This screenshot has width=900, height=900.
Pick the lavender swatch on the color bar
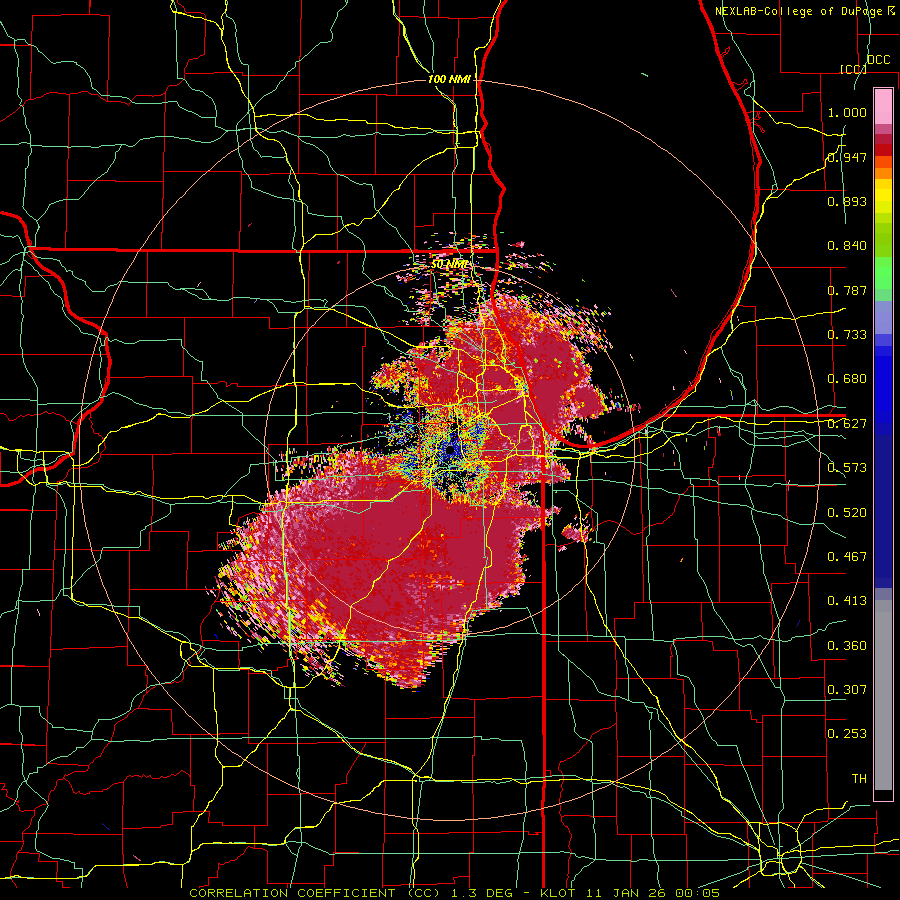pos(883,317)
